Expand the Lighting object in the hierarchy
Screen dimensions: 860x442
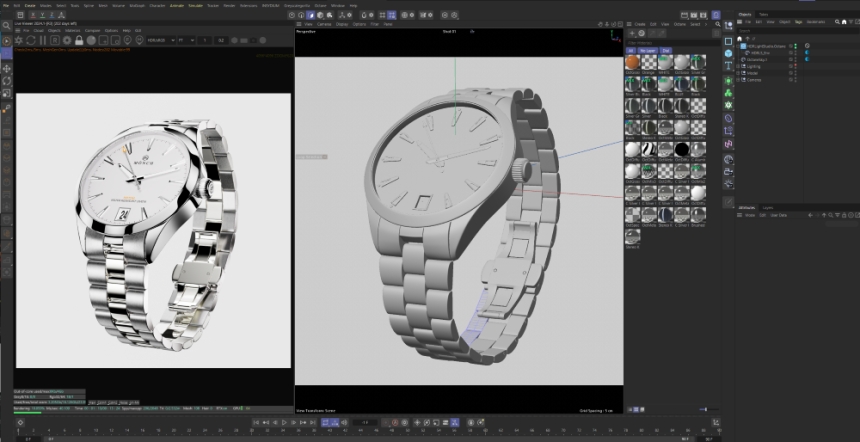click(x=740, y=66)
